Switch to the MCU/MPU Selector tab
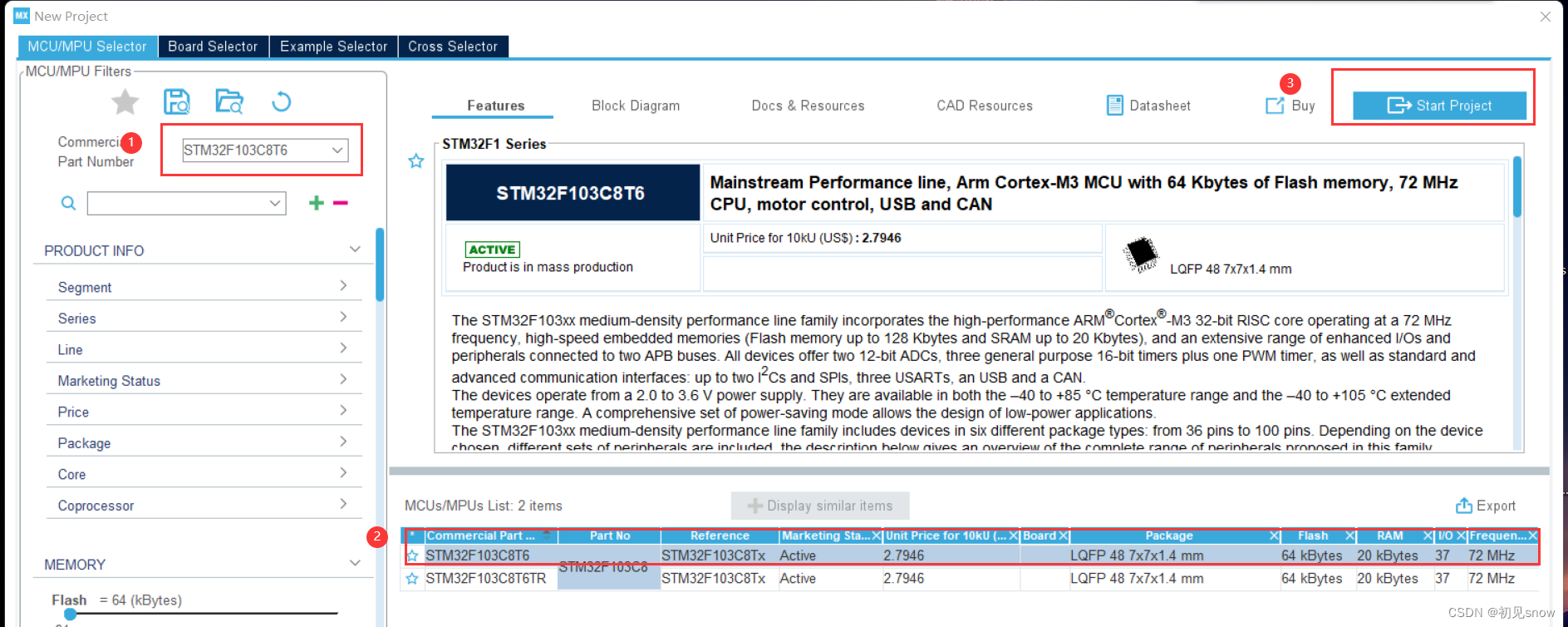 point(87,47)
